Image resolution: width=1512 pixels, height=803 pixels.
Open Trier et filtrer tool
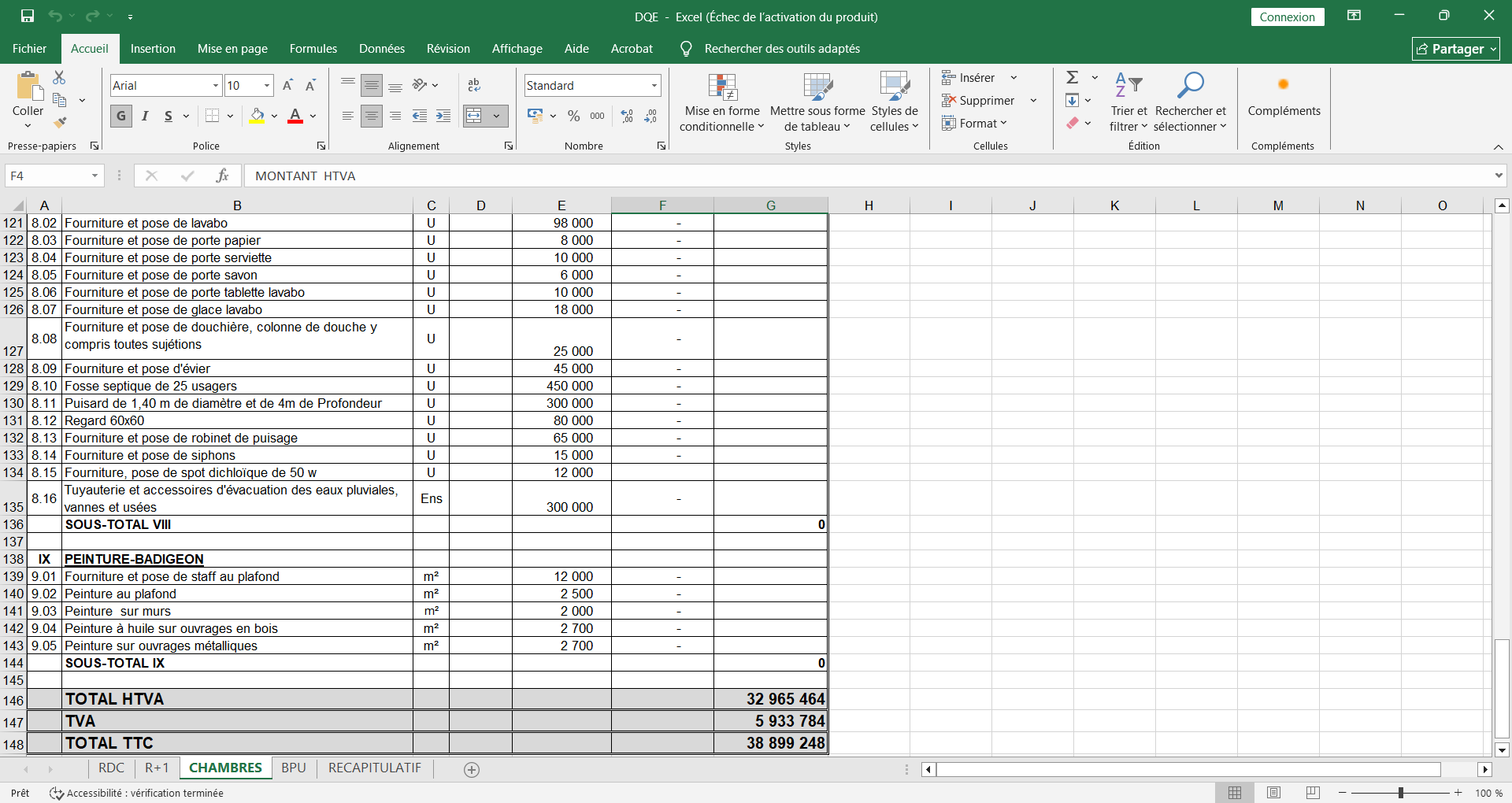[1128, 102]
